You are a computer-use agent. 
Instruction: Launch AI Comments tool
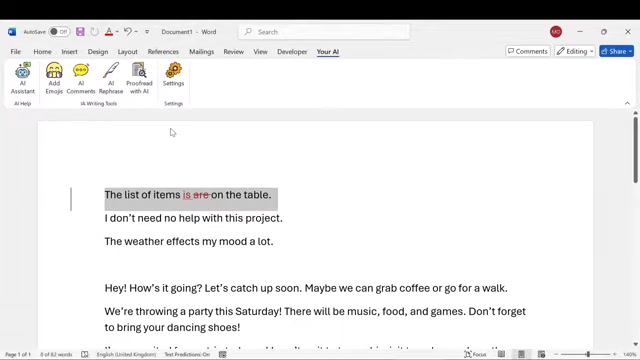click(x=81, y=78)
